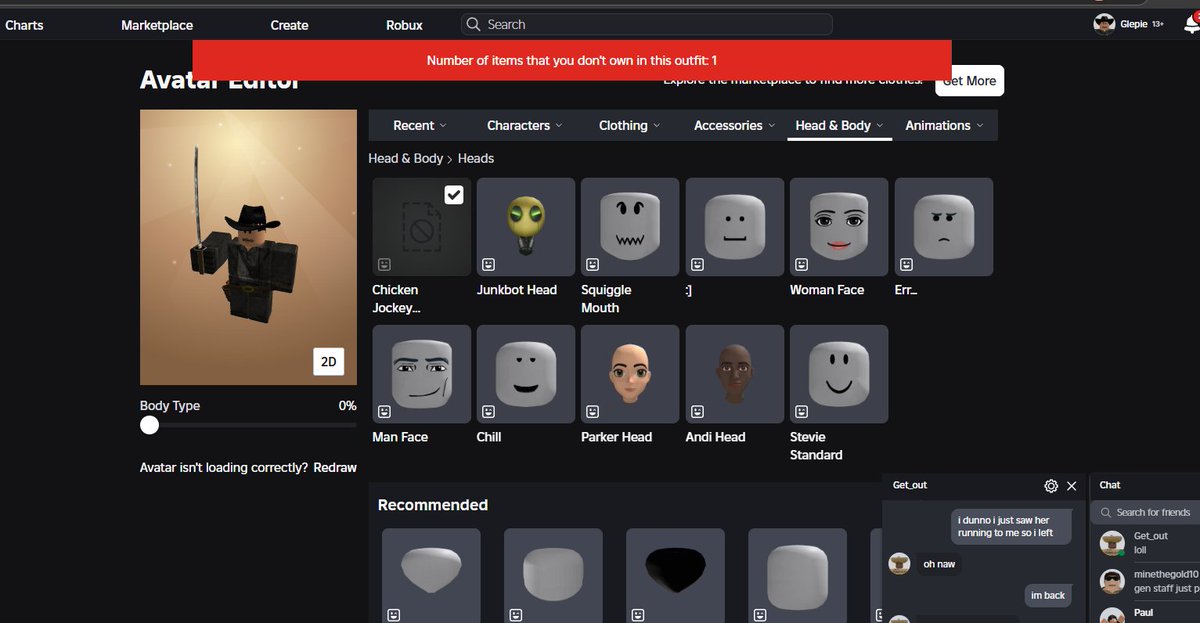Select the fourth recommended head item
This screenshot has width=1200, height=623.
797,575
